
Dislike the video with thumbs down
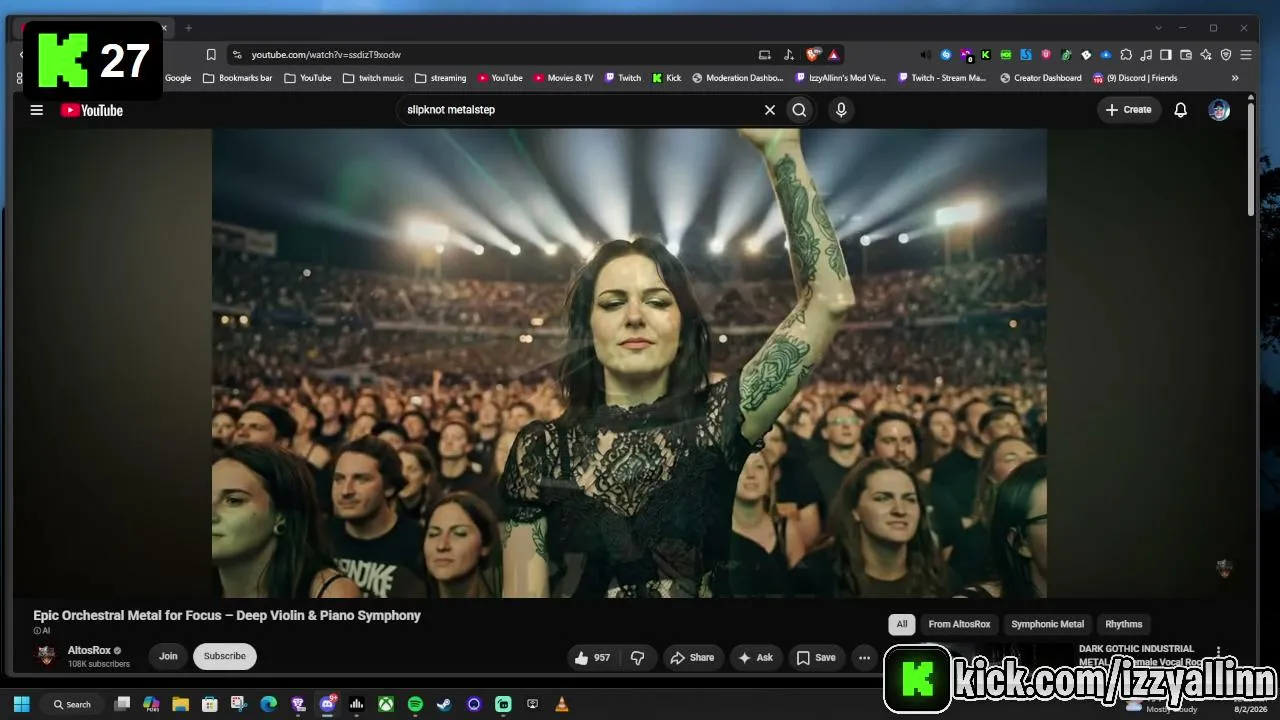(637, 657)
